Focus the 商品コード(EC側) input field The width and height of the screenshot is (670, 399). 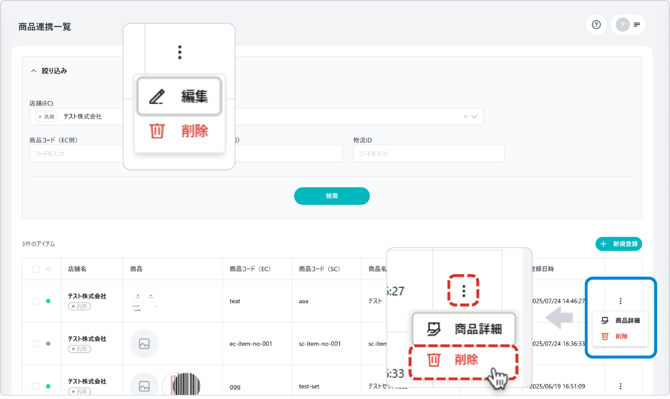pos(76,153)
